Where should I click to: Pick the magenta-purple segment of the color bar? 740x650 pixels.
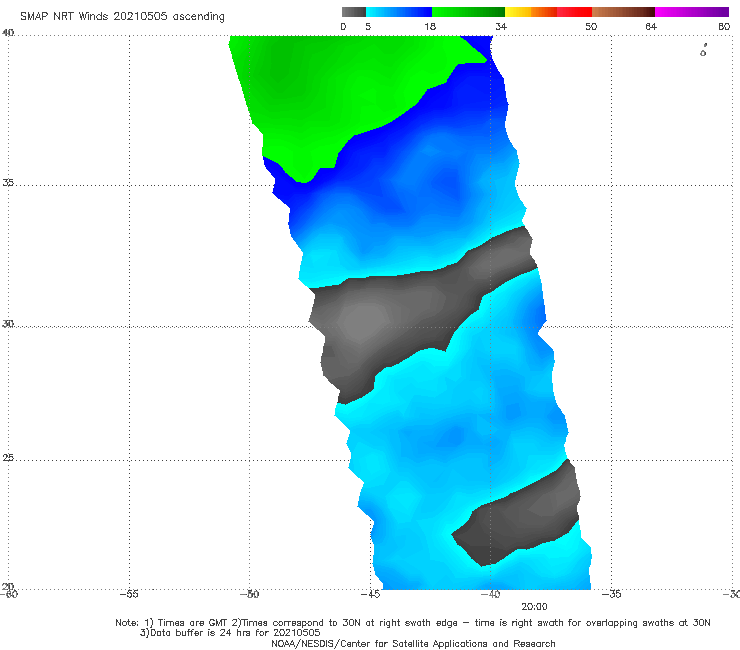[692, 12]
